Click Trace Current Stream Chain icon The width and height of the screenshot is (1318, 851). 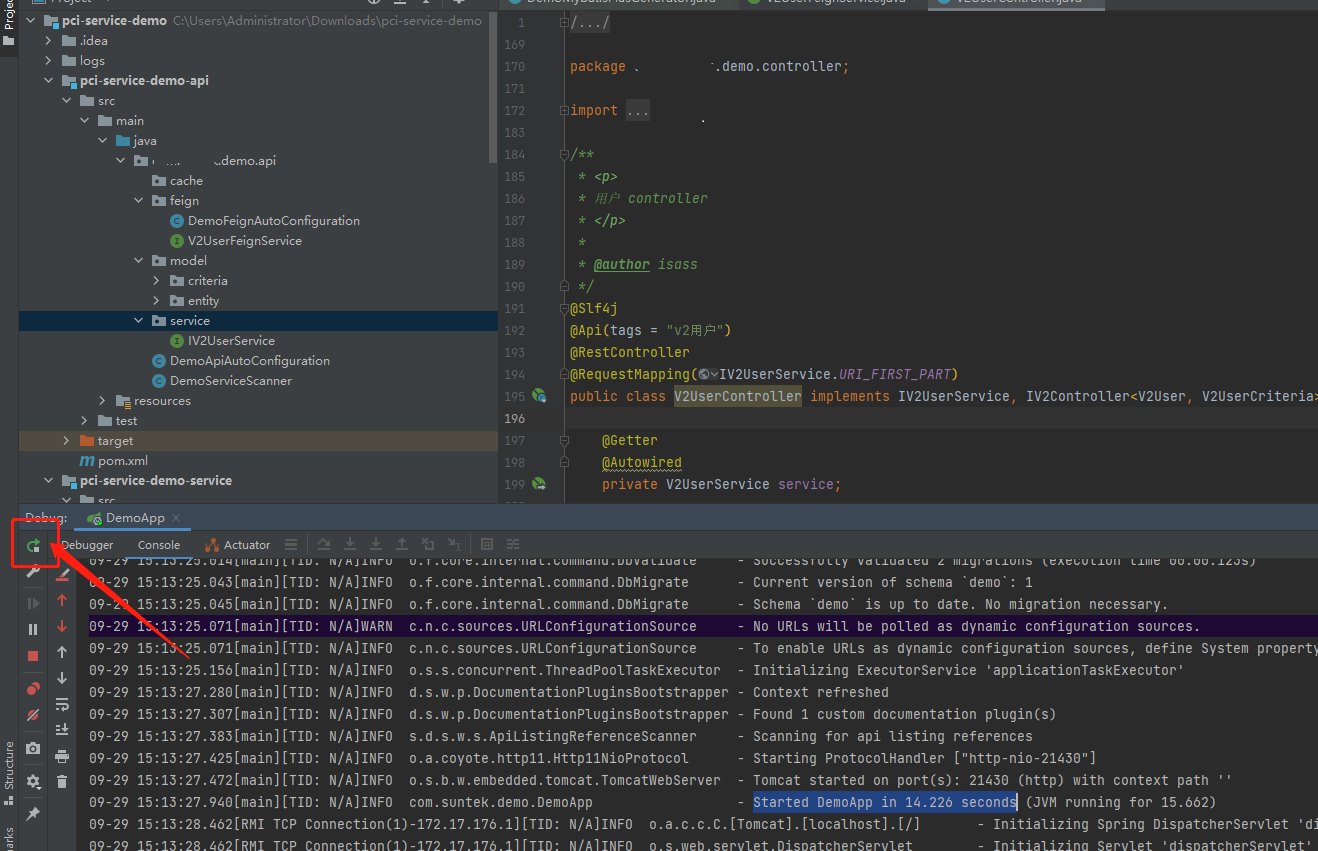pyautogui.click(x=513, y=545)
